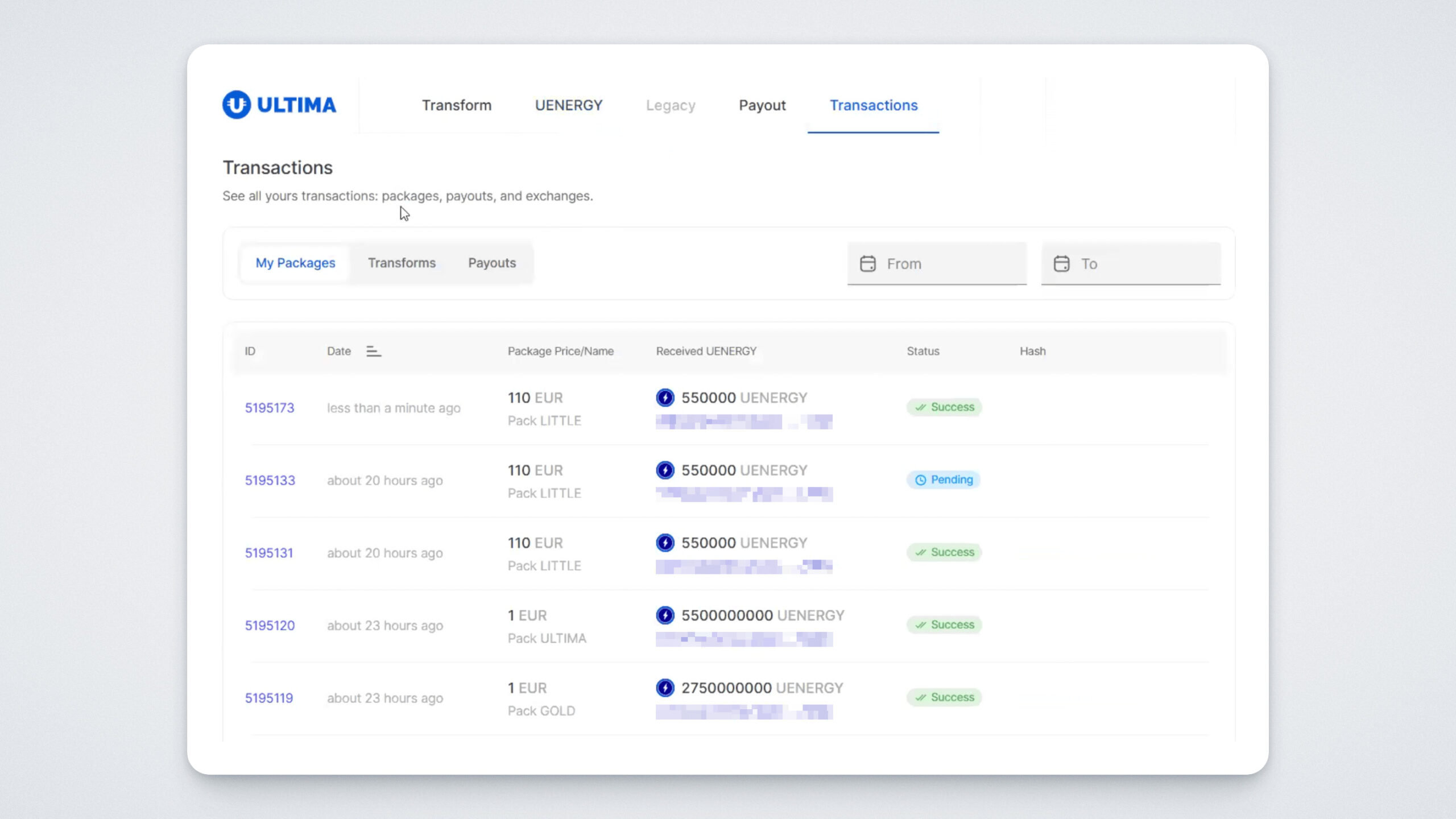Click the ULTIMA logo icon
This screenshot has width=1456, height=819.
coord(236,105)
